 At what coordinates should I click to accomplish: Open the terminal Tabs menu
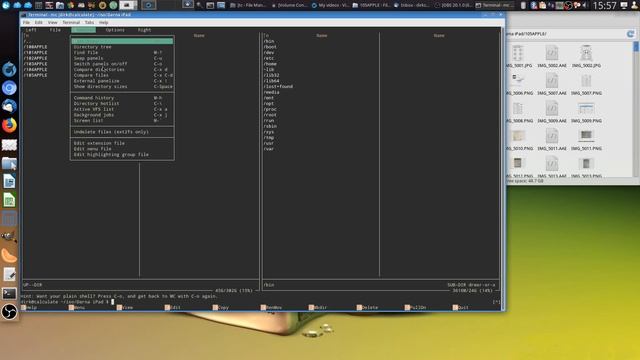(89, 22)
